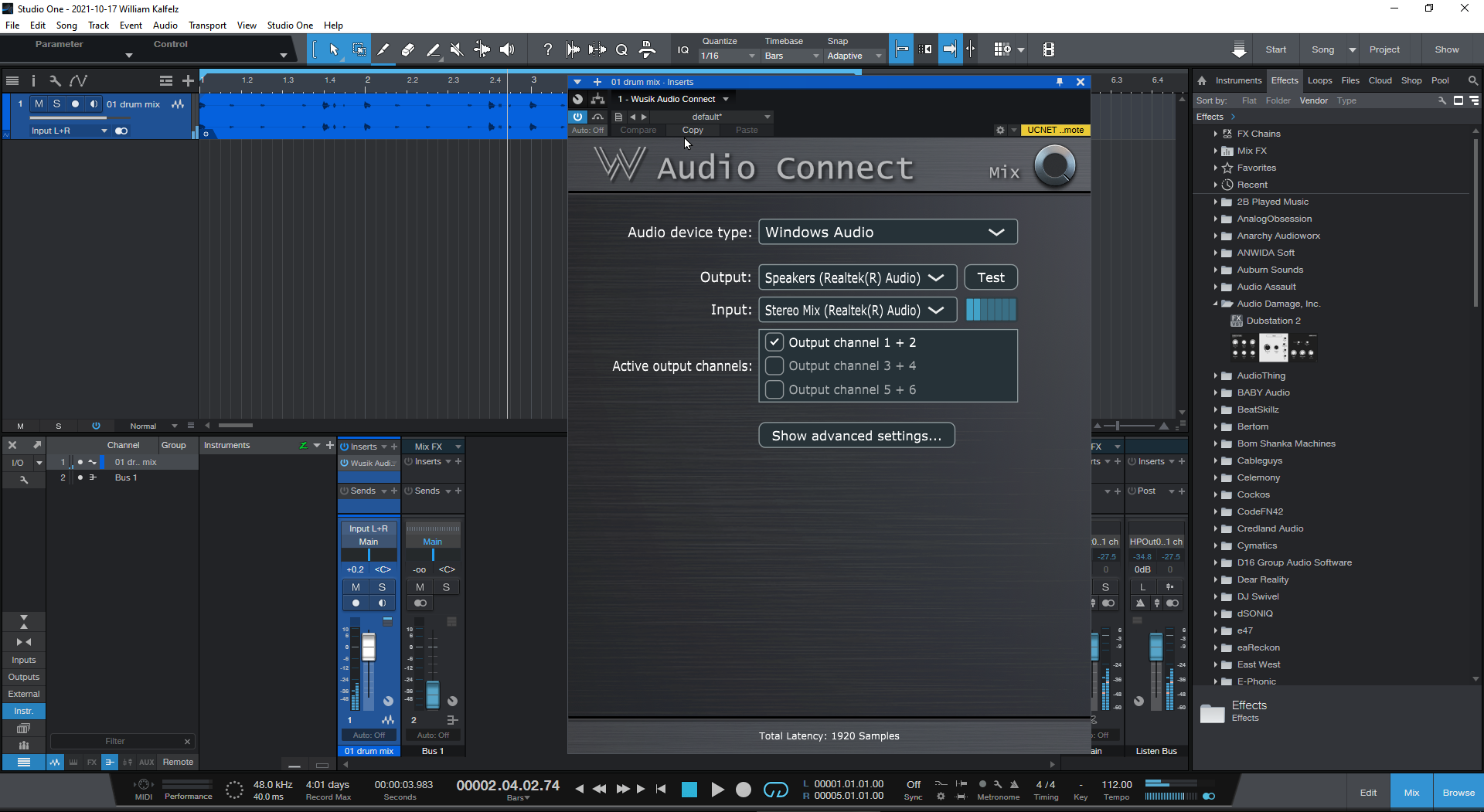Open the Transport menu
The width and height of the screenshot is (1484, 812).
pyautogui.click(x=207, y=25)
